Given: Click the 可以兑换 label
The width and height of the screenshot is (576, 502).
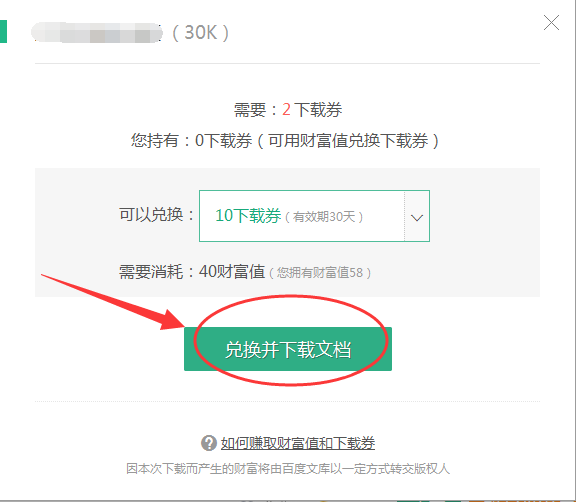Looking at the screenshot, I should (156, 214).
